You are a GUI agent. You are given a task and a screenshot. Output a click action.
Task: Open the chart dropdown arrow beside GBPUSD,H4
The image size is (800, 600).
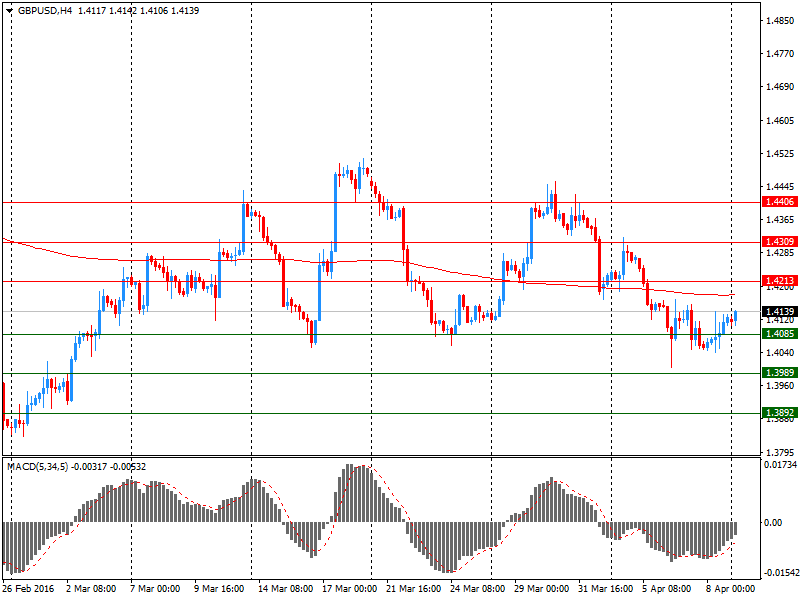10,11
